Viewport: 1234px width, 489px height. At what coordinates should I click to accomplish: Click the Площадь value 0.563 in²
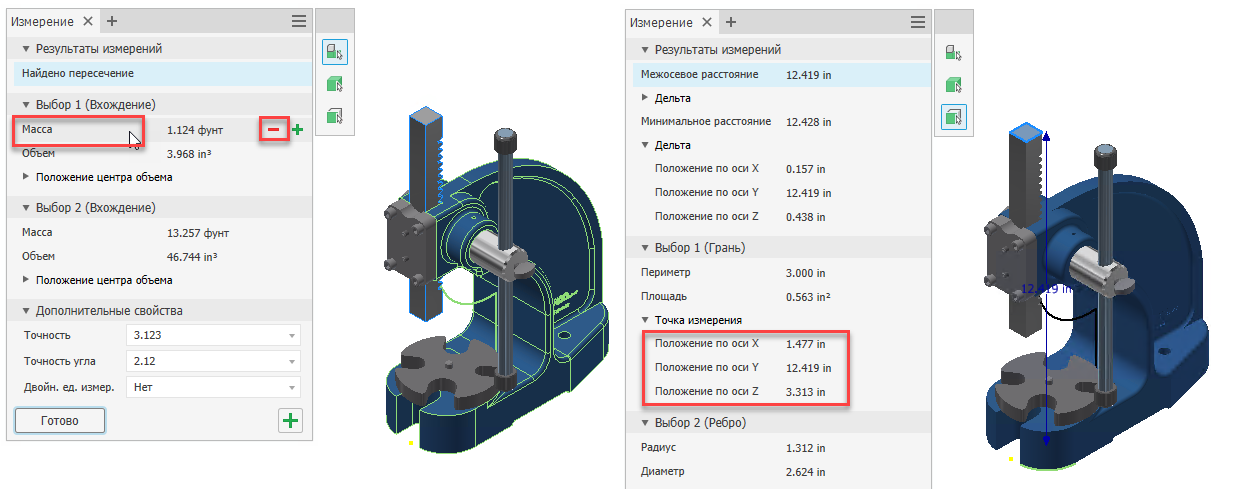point(808,296)
